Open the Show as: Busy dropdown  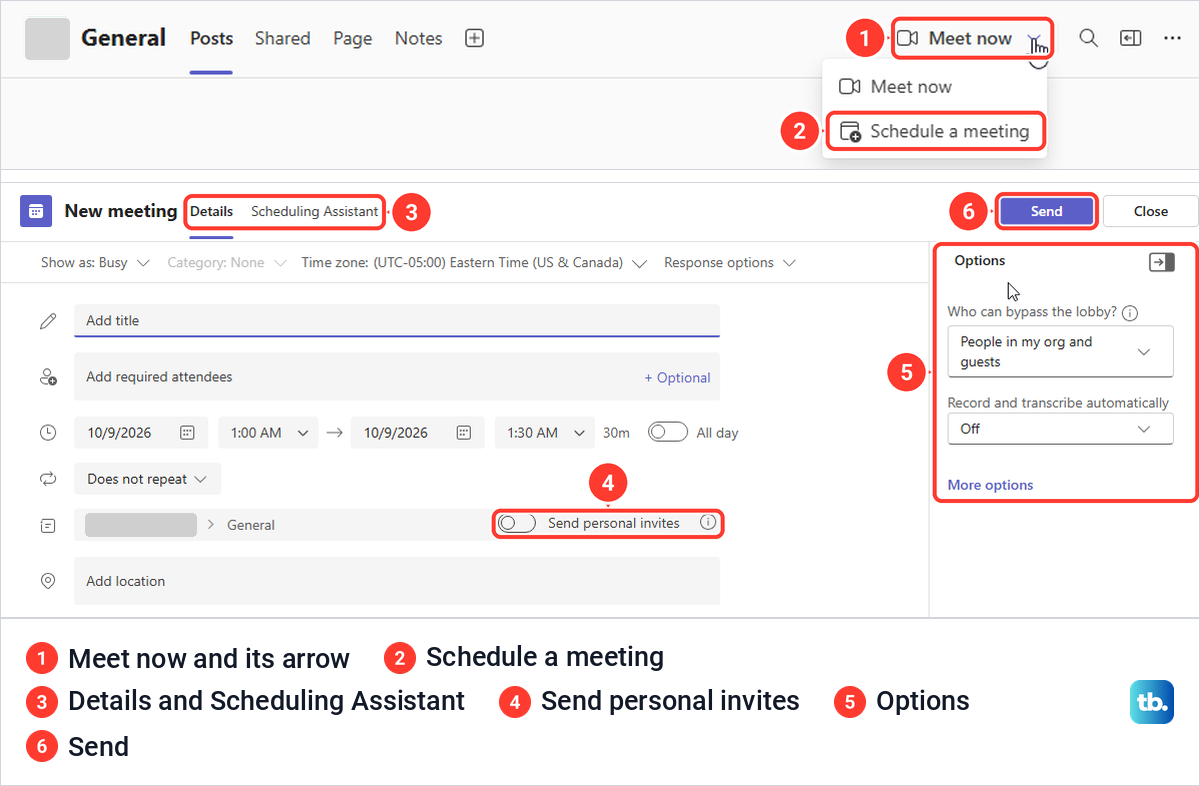point(95,263)
